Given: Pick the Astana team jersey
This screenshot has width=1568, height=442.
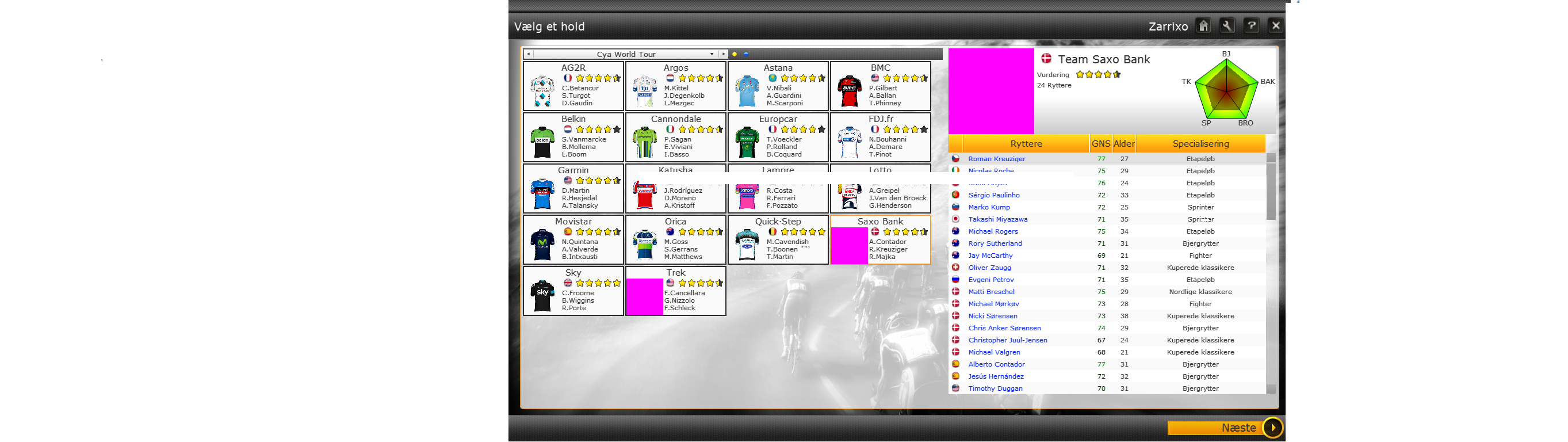Looking at the screenshot, I should click(x=747, y=91).
